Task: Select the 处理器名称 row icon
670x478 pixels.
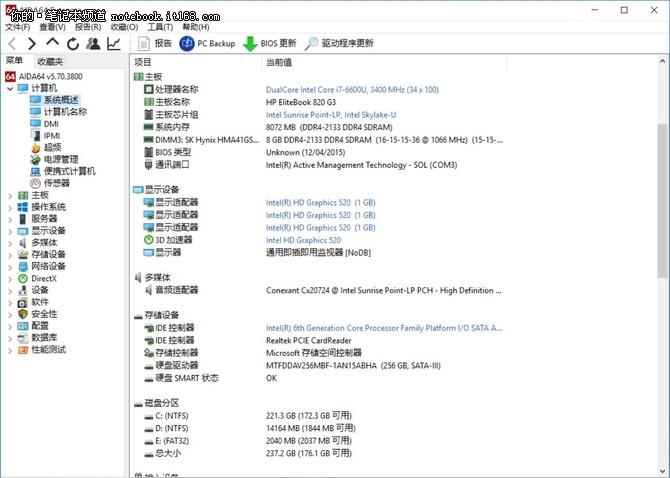Action: [149, 90]
